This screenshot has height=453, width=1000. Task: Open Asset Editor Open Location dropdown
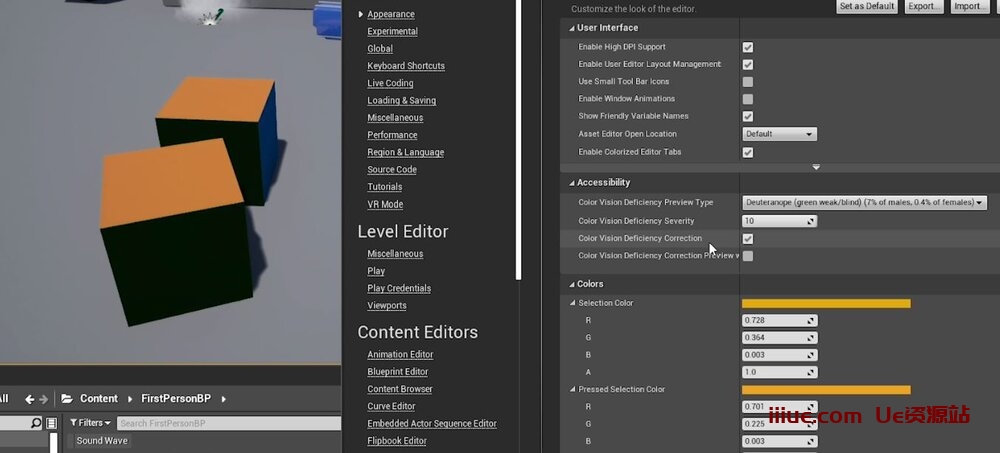pyautogui.click(x=780, y=134)
